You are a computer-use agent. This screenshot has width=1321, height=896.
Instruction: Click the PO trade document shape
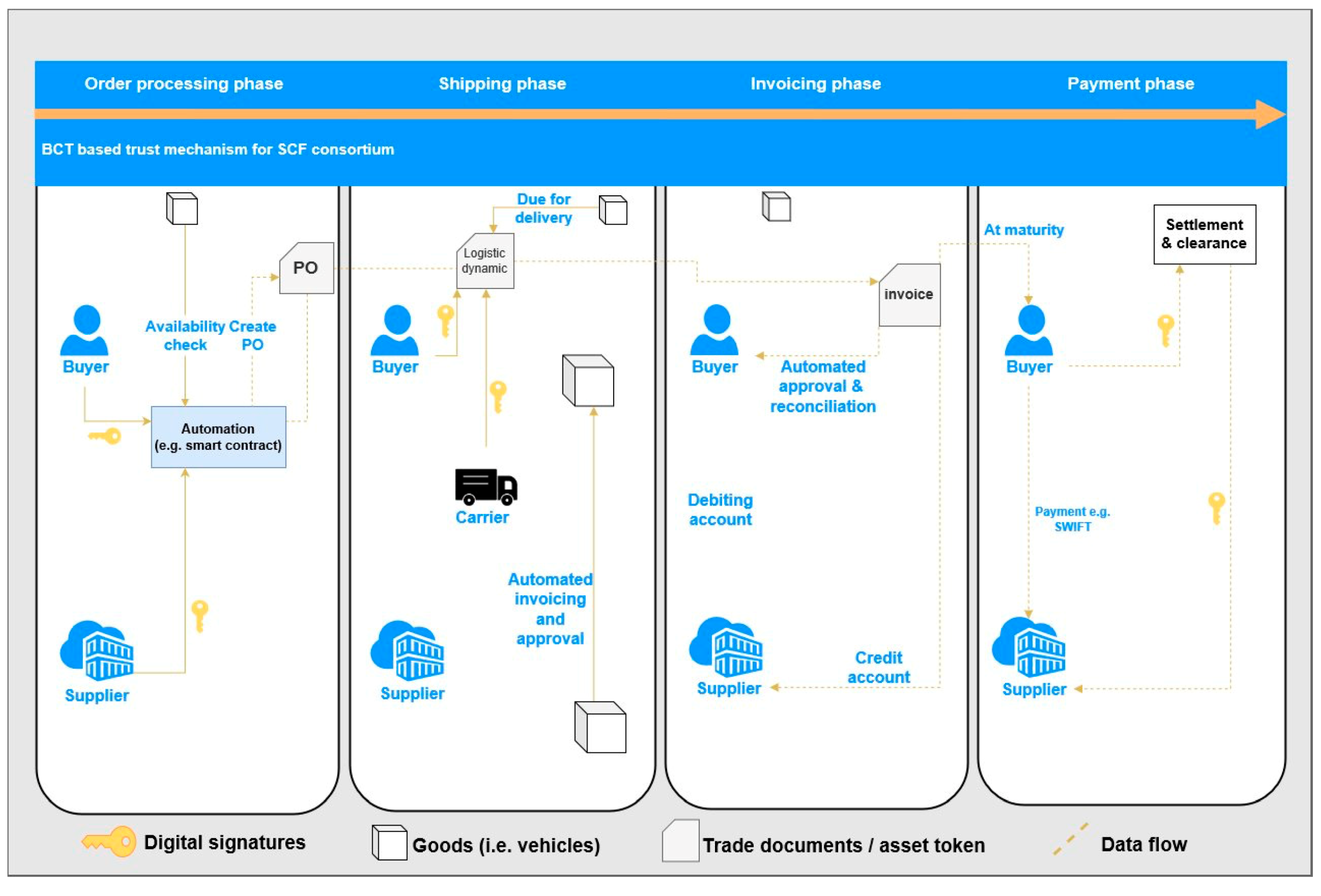click(x=306, y=268)
